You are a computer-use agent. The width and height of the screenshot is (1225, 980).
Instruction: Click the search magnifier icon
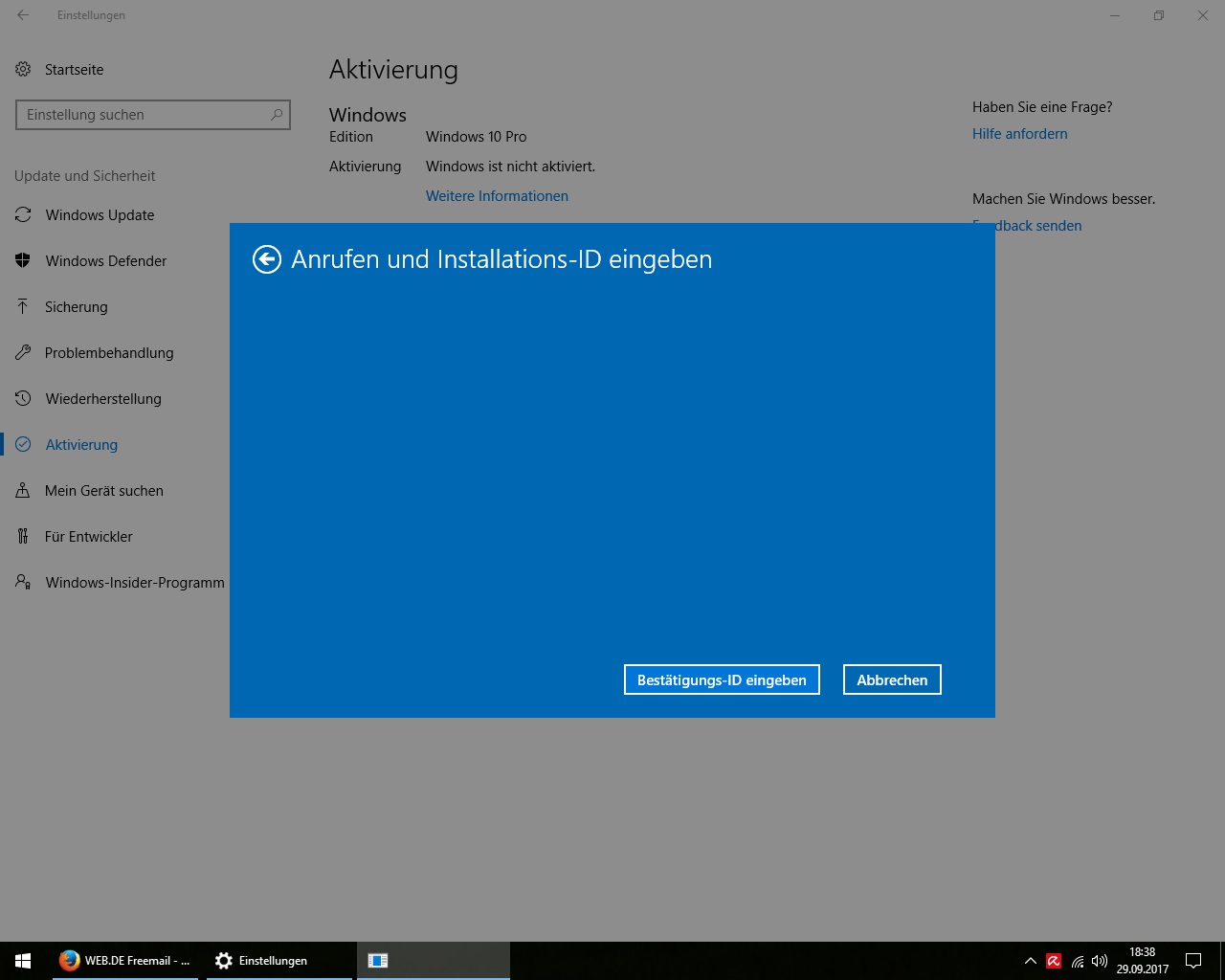(277, 115)
